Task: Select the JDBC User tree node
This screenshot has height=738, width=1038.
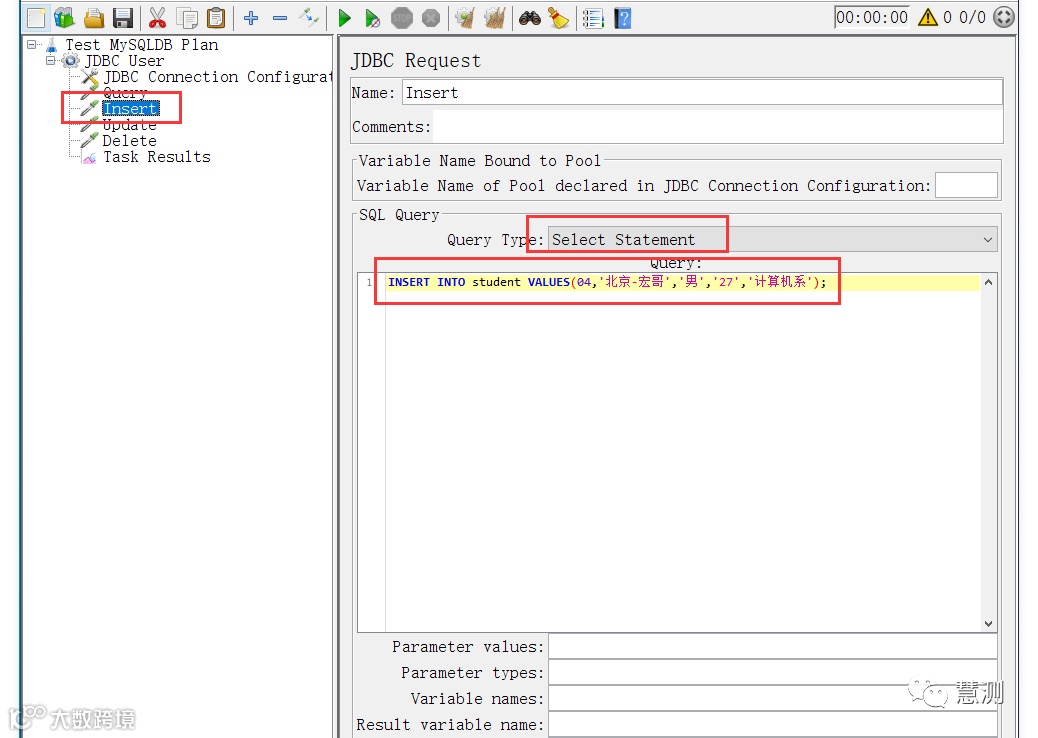Action: click(x=124, y=61)
